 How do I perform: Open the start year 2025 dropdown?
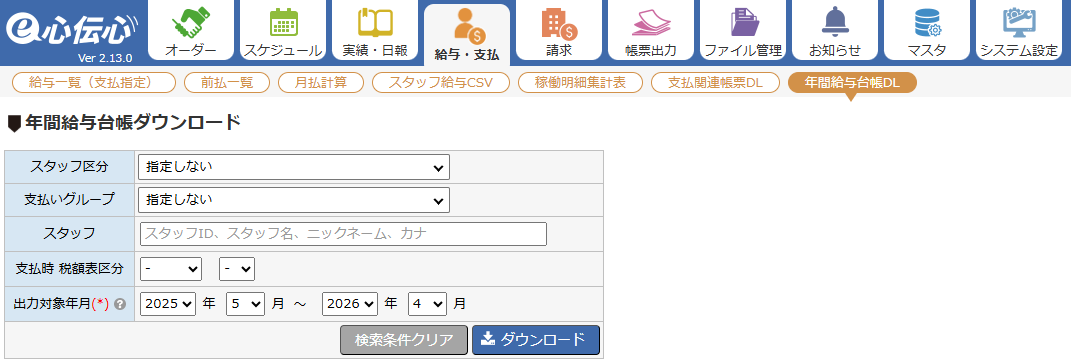pos(168,304)
